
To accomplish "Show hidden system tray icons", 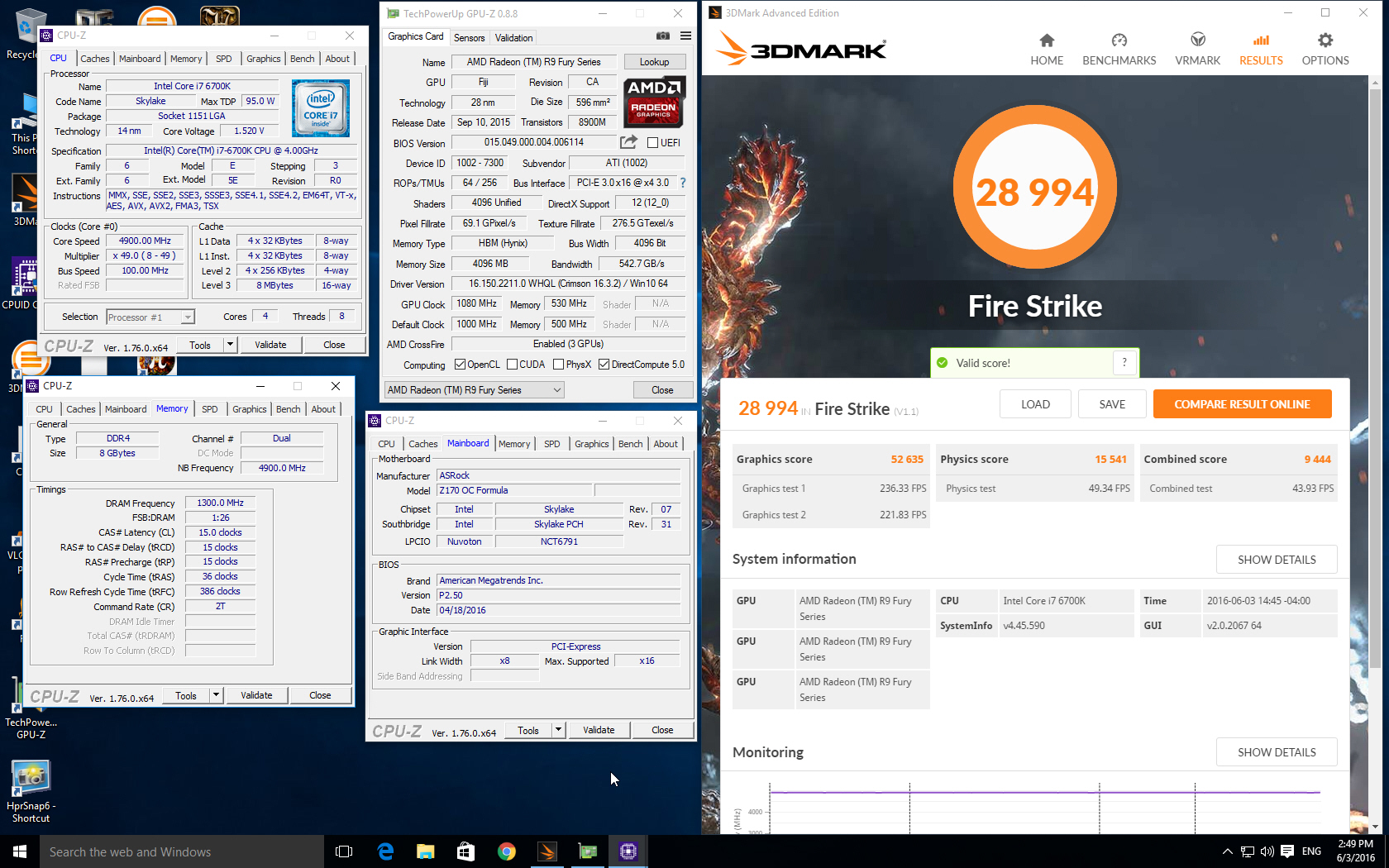I will 1228,851.
